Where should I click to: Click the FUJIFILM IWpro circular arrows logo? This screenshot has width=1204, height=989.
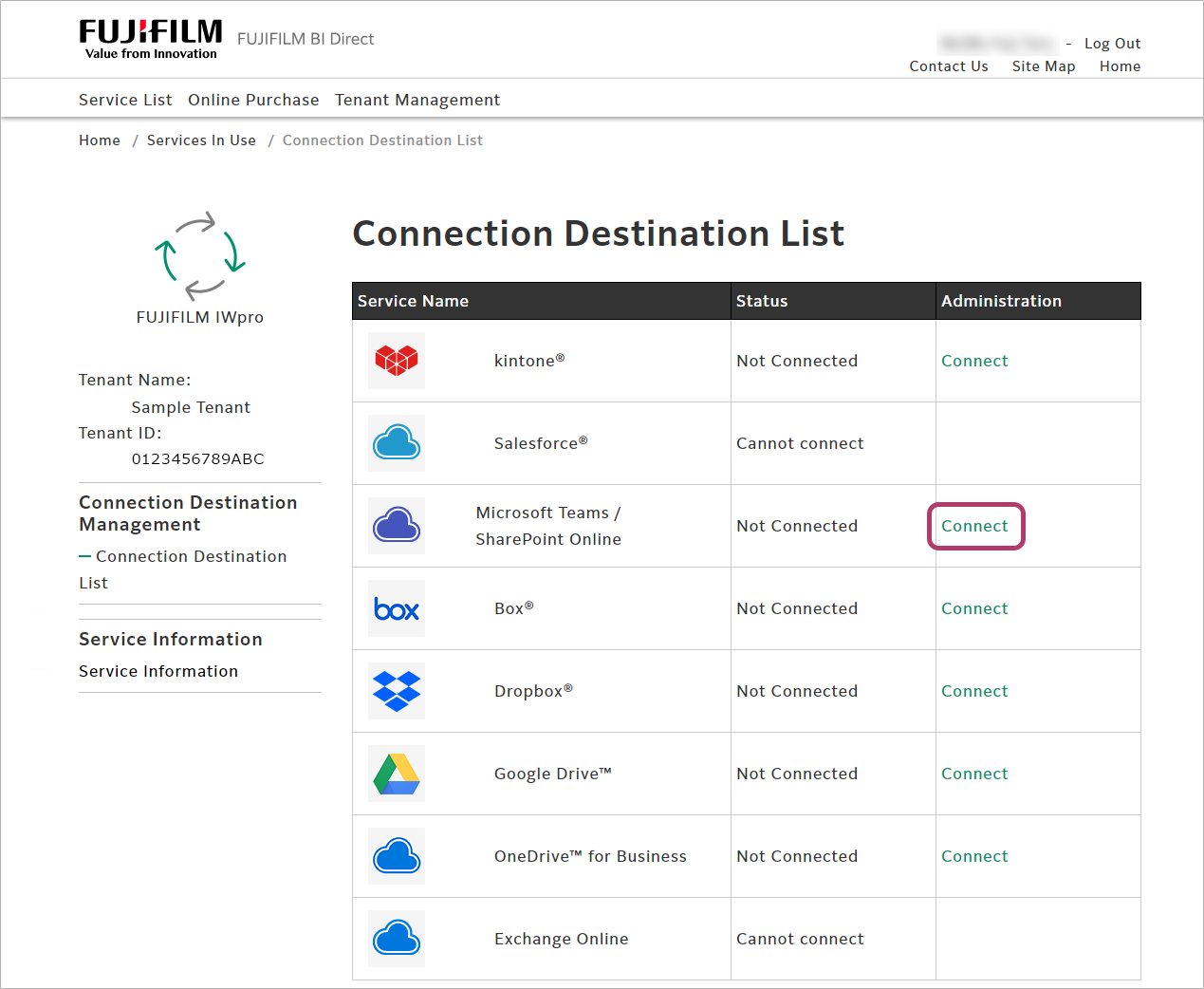(200, 255)
